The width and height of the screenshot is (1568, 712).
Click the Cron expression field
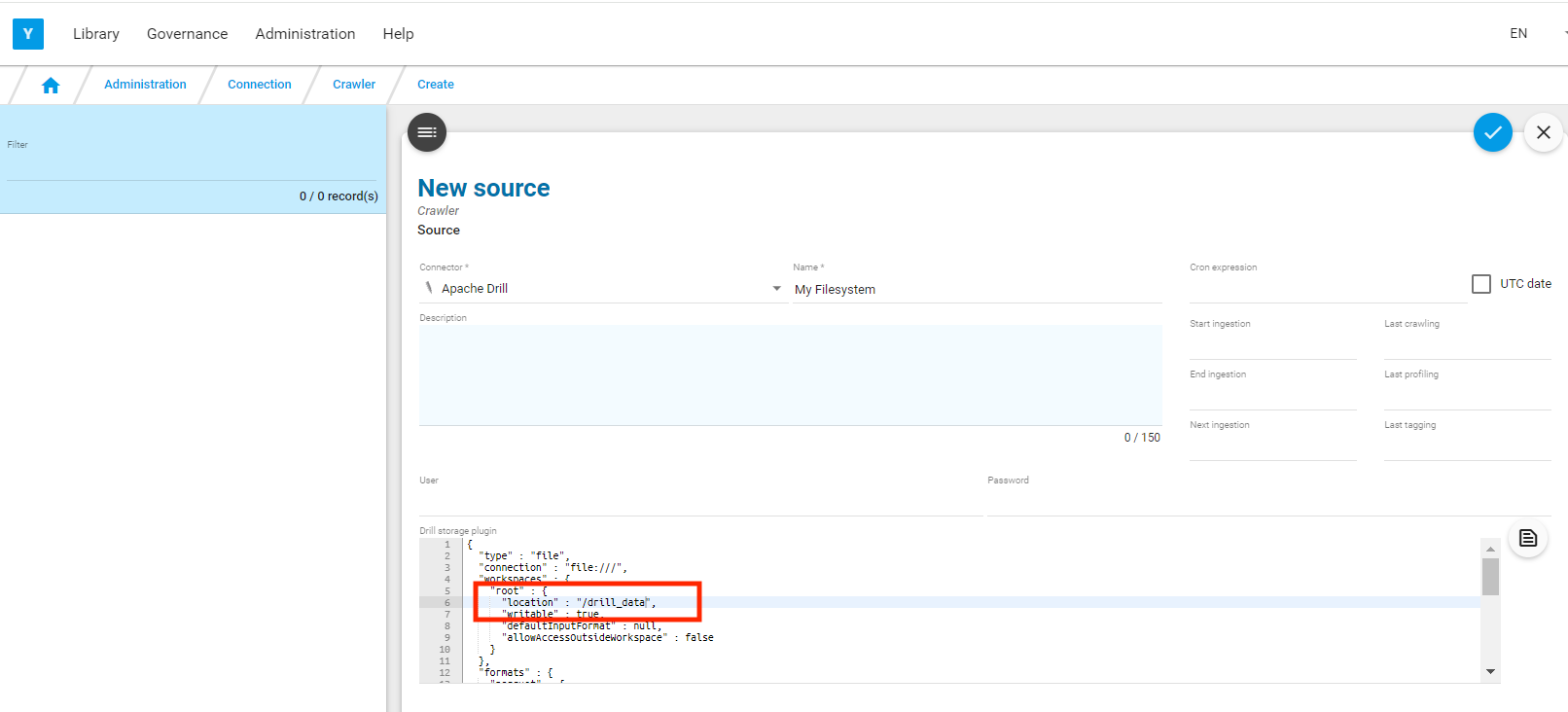pyautogui.click(x=1328, y=289)
